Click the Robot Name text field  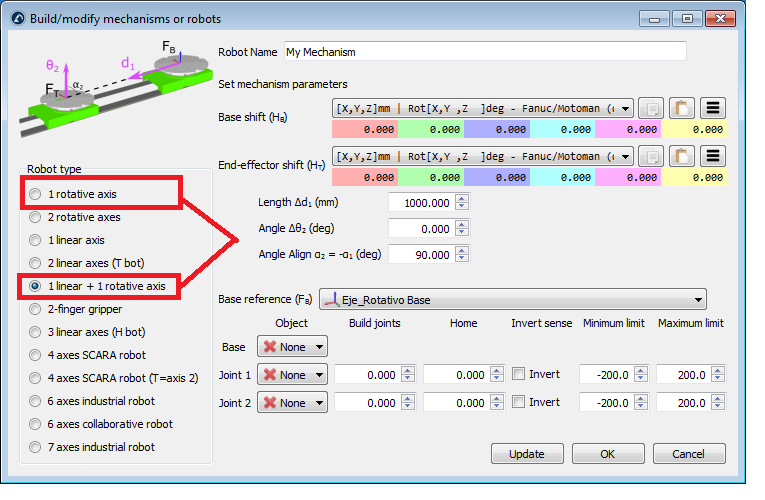(x=484, y=51)
